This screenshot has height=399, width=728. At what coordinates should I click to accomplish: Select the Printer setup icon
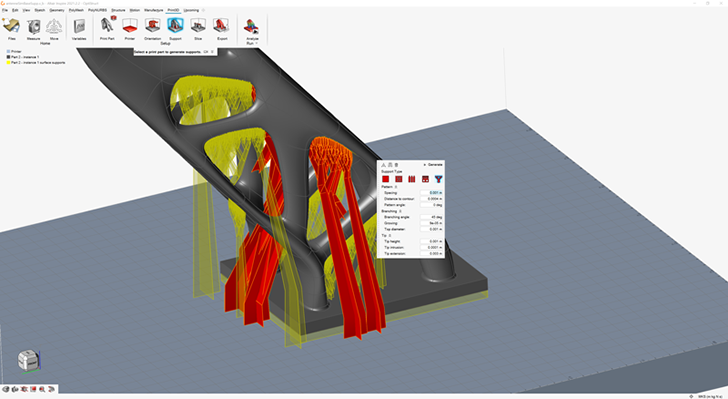[130, 26]
